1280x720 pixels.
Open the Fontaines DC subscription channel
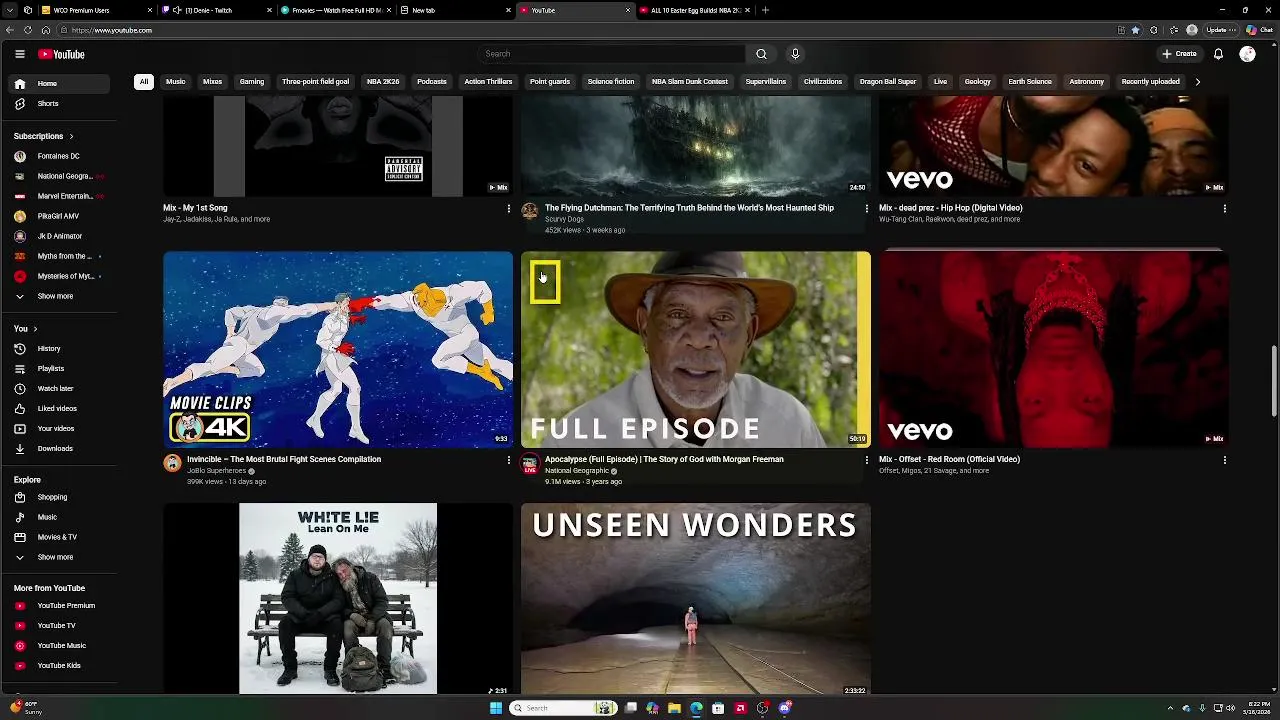60,156
